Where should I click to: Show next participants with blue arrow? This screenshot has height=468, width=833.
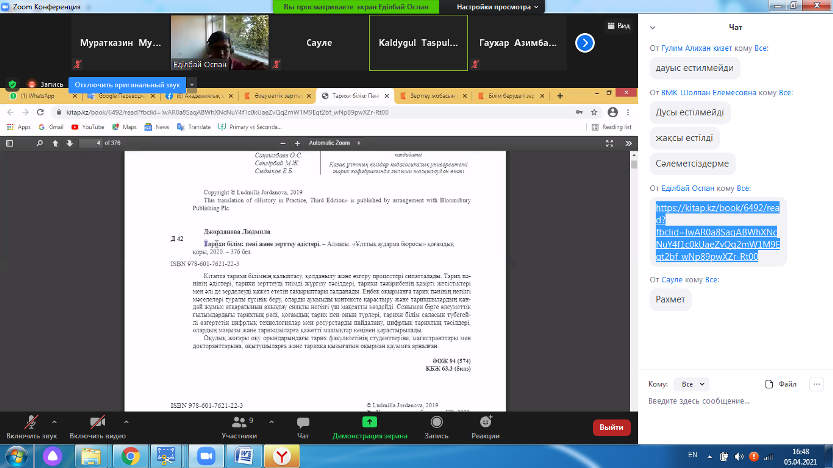(586, 43)
